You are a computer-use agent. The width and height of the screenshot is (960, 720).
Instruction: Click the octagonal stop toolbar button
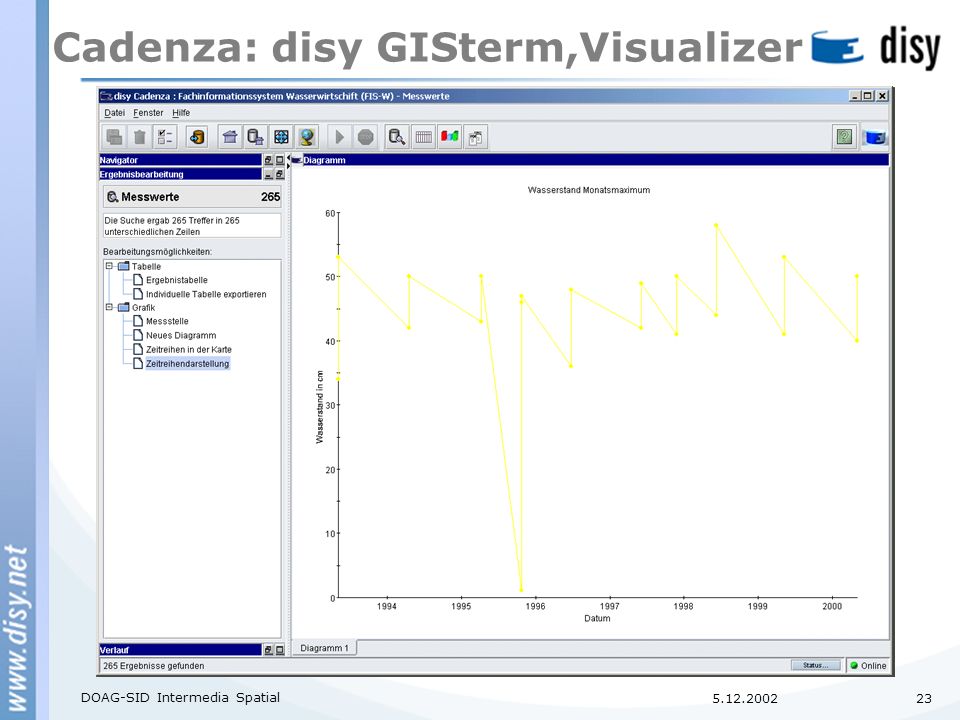coord(366,137)
